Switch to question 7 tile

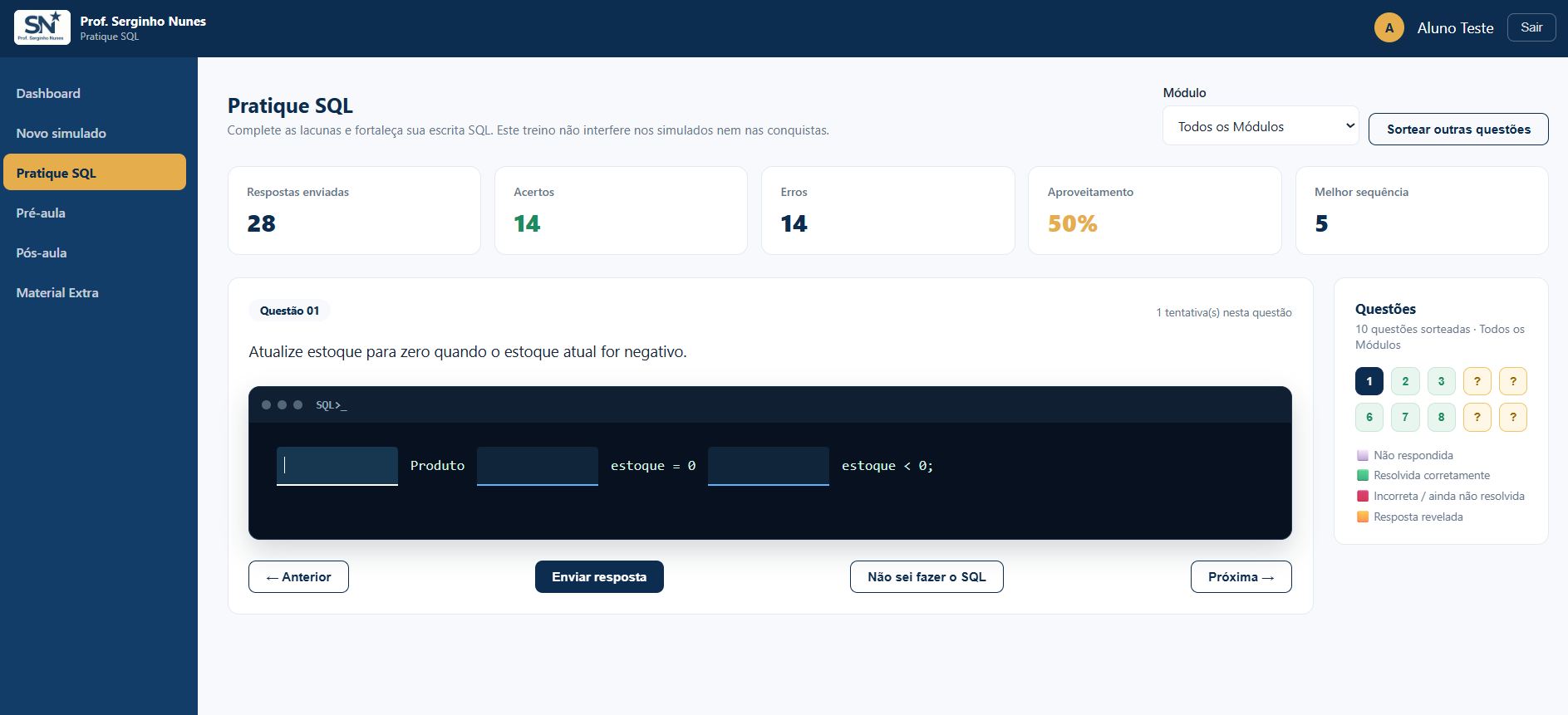click(x=1405, y=417)
